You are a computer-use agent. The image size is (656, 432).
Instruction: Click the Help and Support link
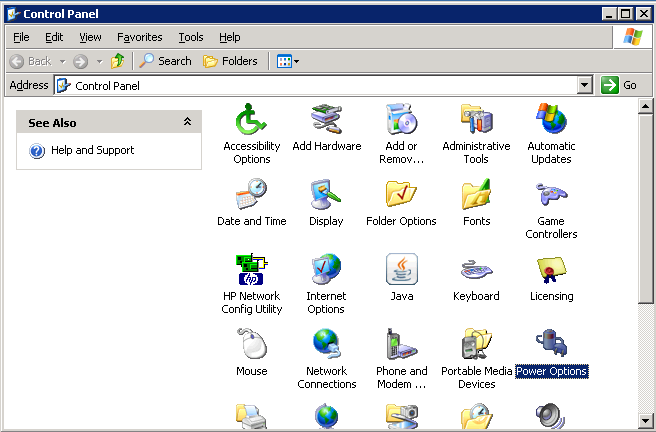(x=92, y=150)
